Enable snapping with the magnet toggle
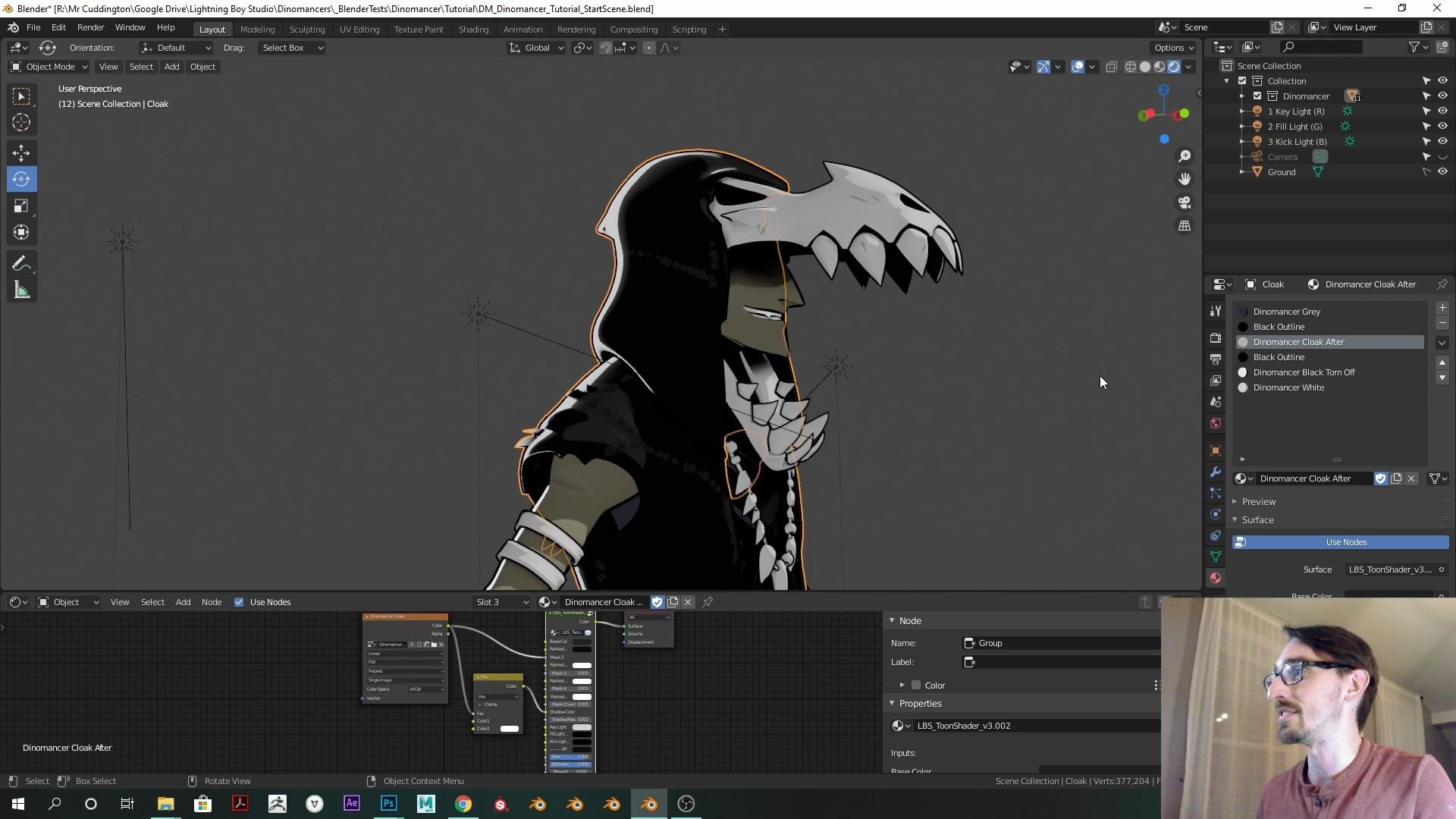Image resolution: width=1456 pixels, height=819 pixels. (606, 47)
